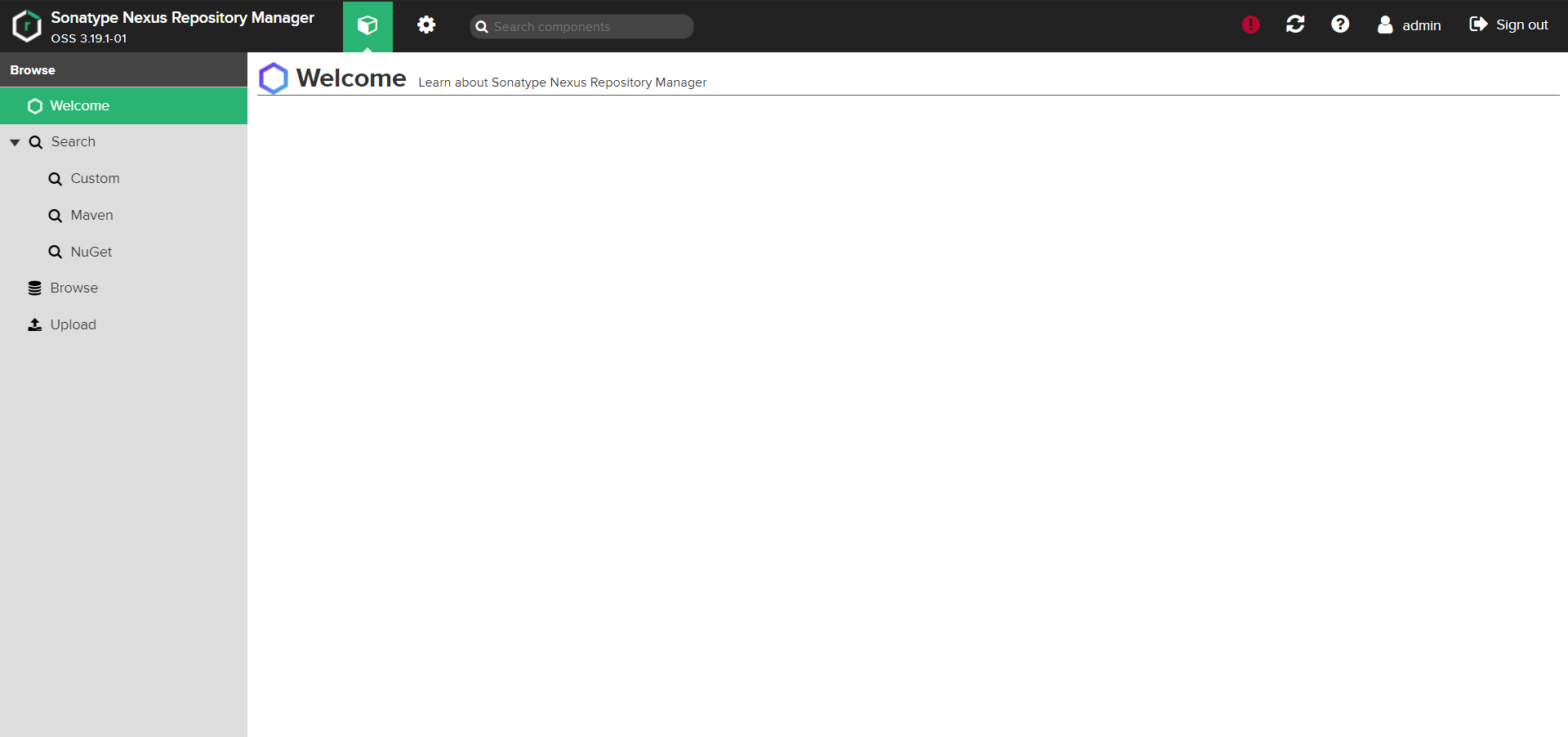The width and height of the screenshot is (1568, 737).
Task: Click the Sonatype Nexus hexagon logo
Action: [x=27, y=26]
